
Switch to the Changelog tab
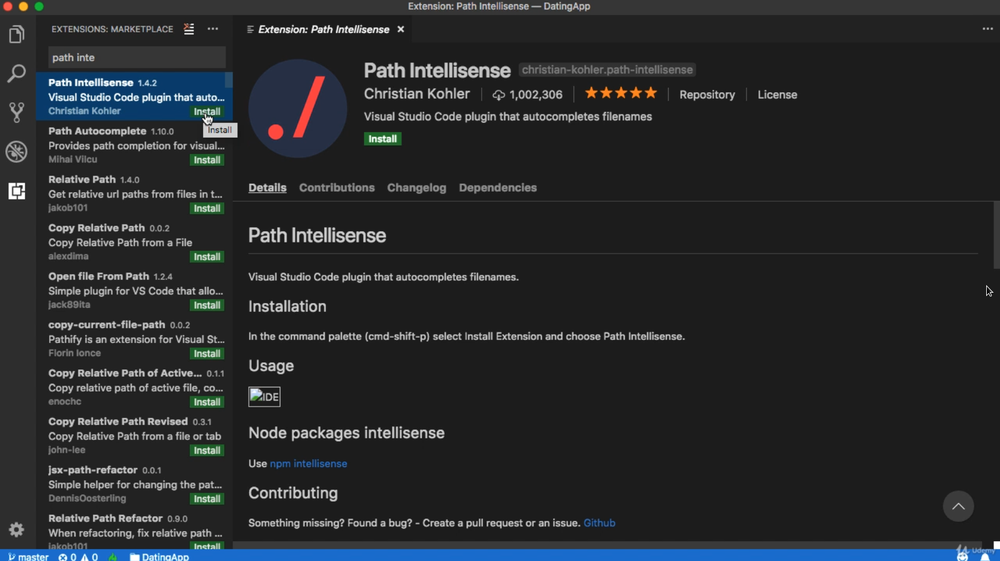pyautogui.click(x=416, y=188)
